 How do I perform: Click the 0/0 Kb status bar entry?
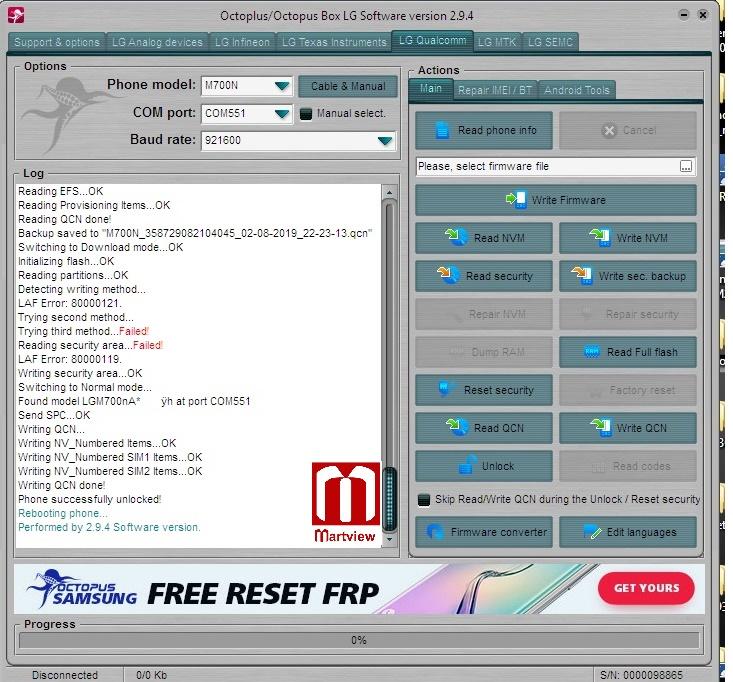[151, 675]
